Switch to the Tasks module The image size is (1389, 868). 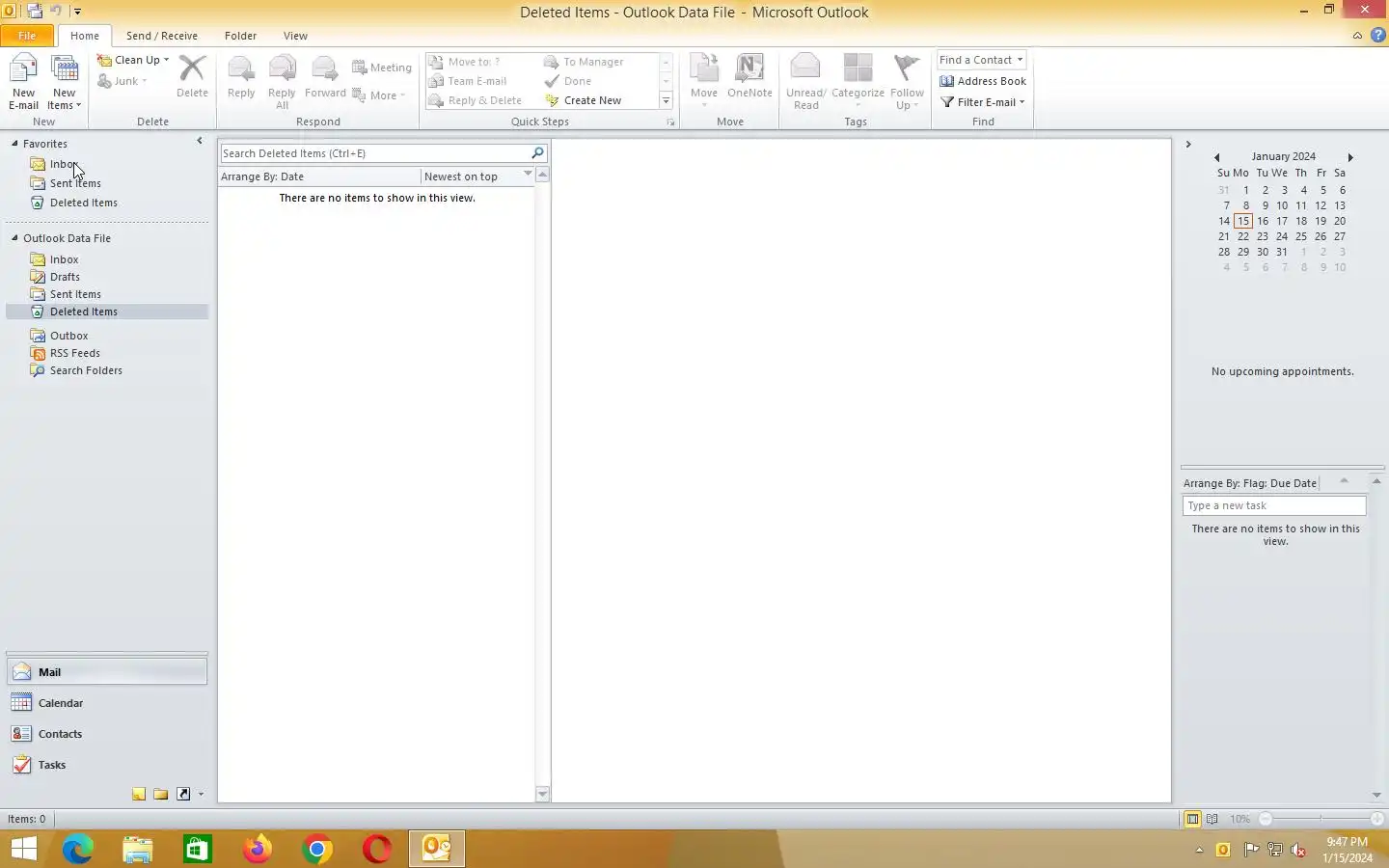click(x=106, y=765)
